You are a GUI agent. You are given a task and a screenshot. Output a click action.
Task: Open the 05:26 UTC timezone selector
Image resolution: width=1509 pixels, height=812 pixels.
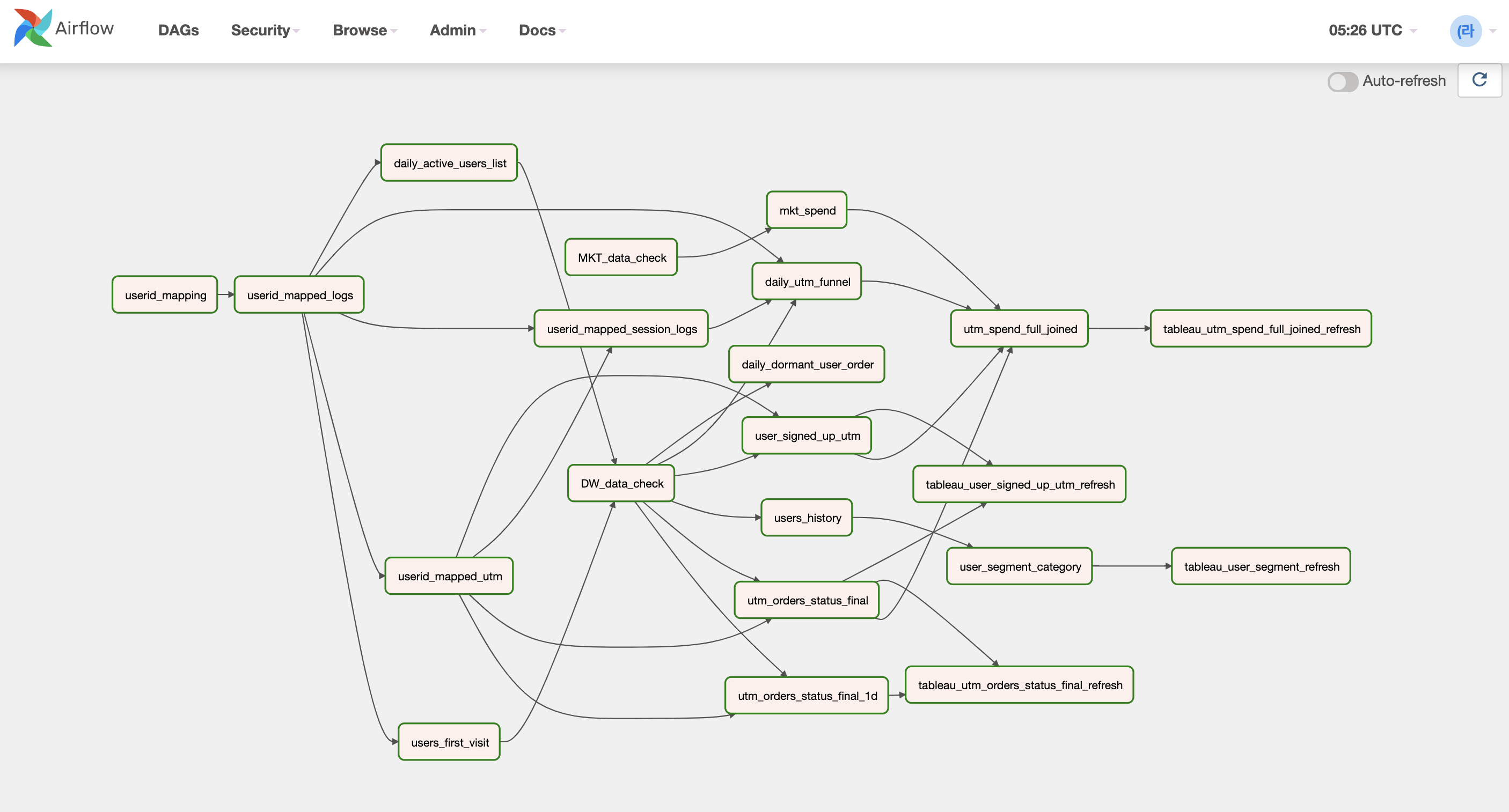click(1371, 31)
